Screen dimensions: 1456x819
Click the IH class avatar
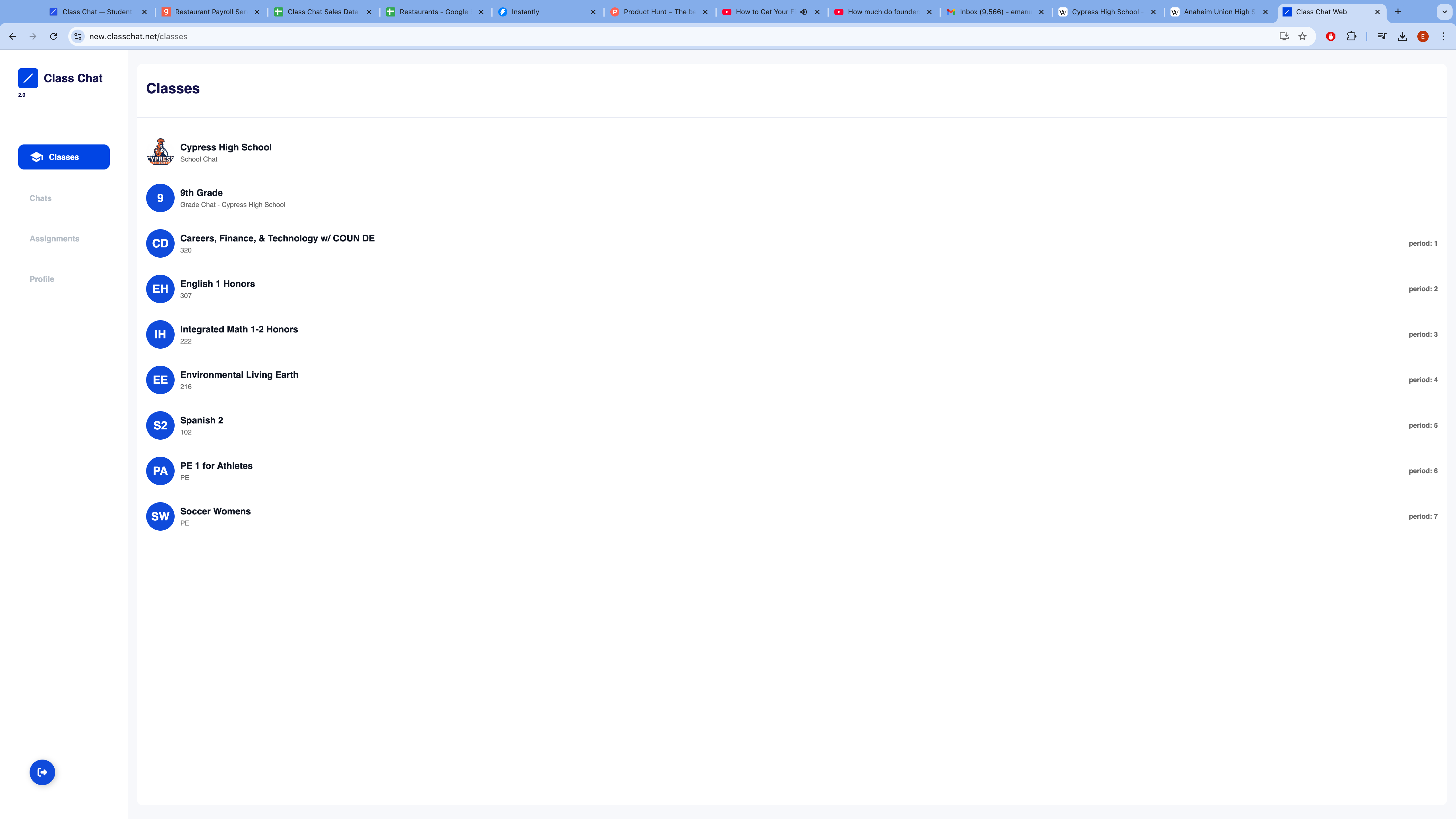[160, 334]
